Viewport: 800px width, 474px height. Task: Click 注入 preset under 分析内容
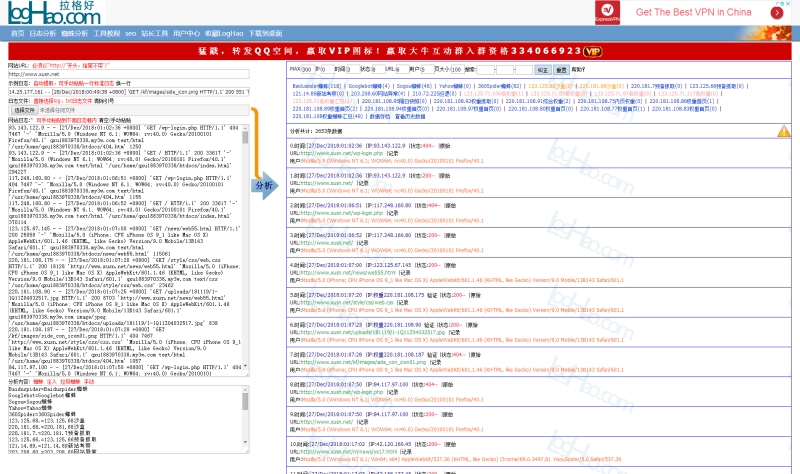click(52, 382)
